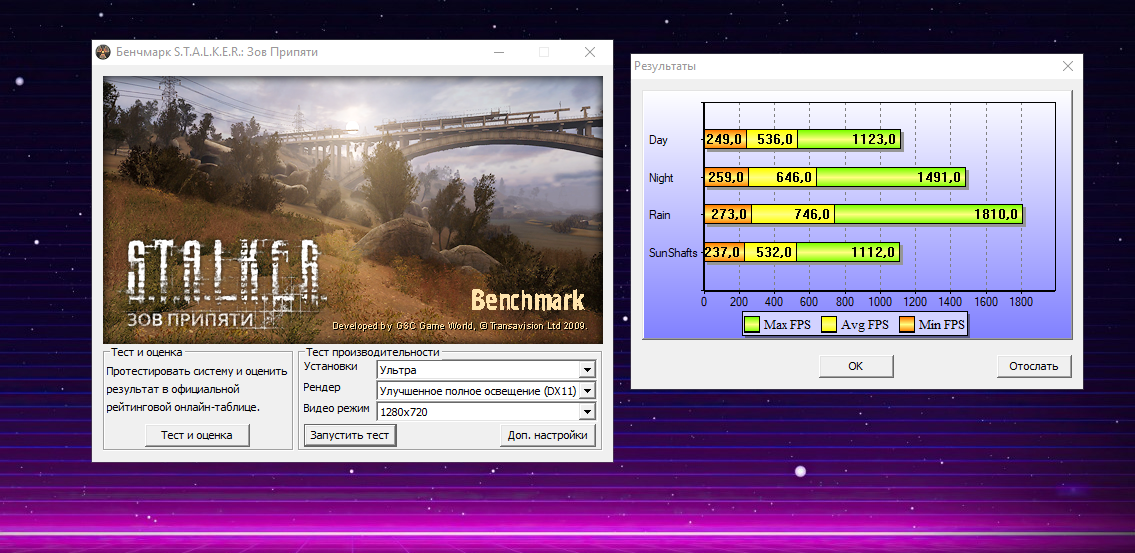Open the Установки quality dropdown arrow
The image size is (1135, 553).
pyautogui.click(x=587, y=371)
